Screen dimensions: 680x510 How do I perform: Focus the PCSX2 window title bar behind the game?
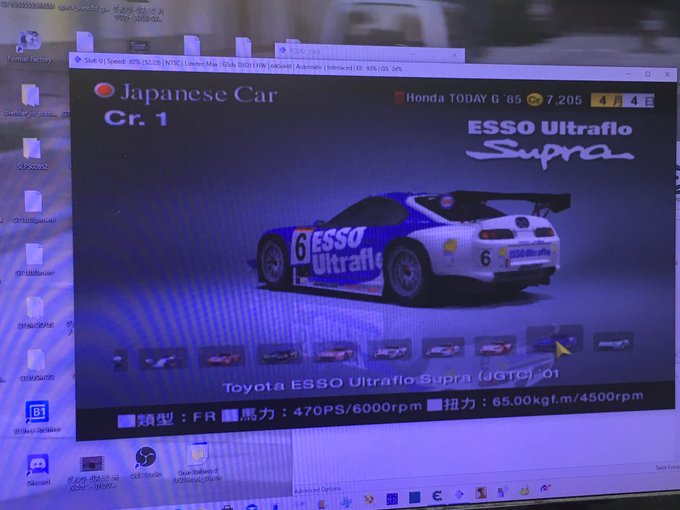coord(369,52)
